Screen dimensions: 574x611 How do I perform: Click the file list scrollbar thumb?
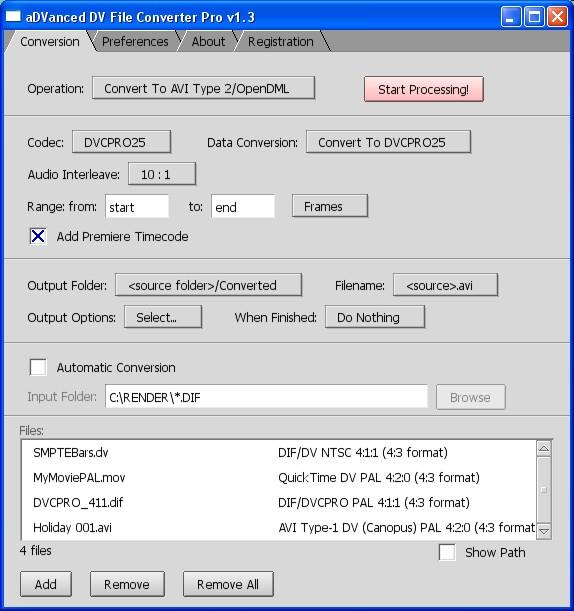(544, 490)
